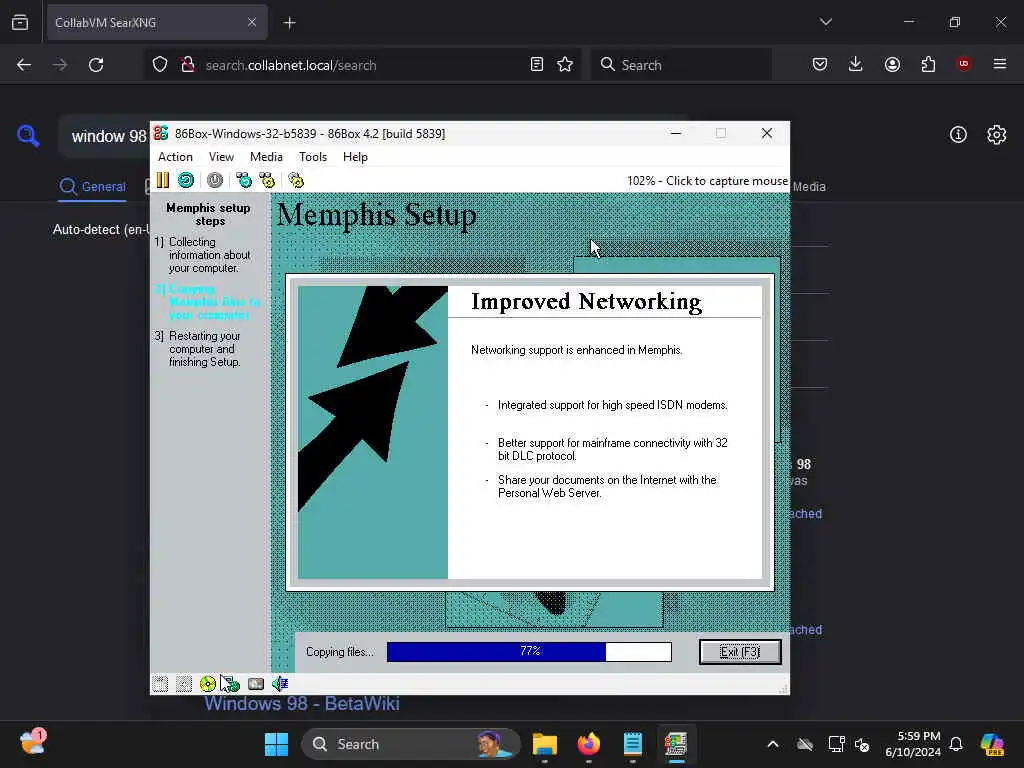The width and height of the screenshot is (1024, 768).
Task: Send Ctrl+Alt+Del via toolbar icon
Action: [244, 180]
